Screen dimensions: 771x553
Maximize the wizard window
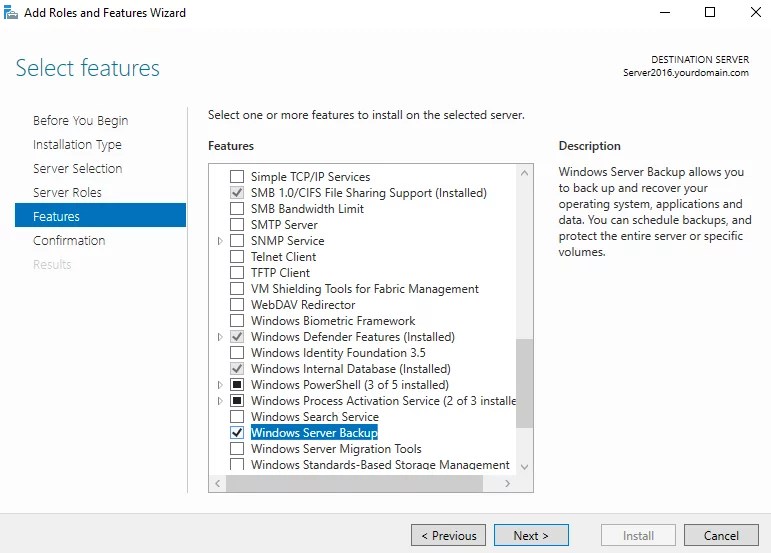(x=710, y=13)
